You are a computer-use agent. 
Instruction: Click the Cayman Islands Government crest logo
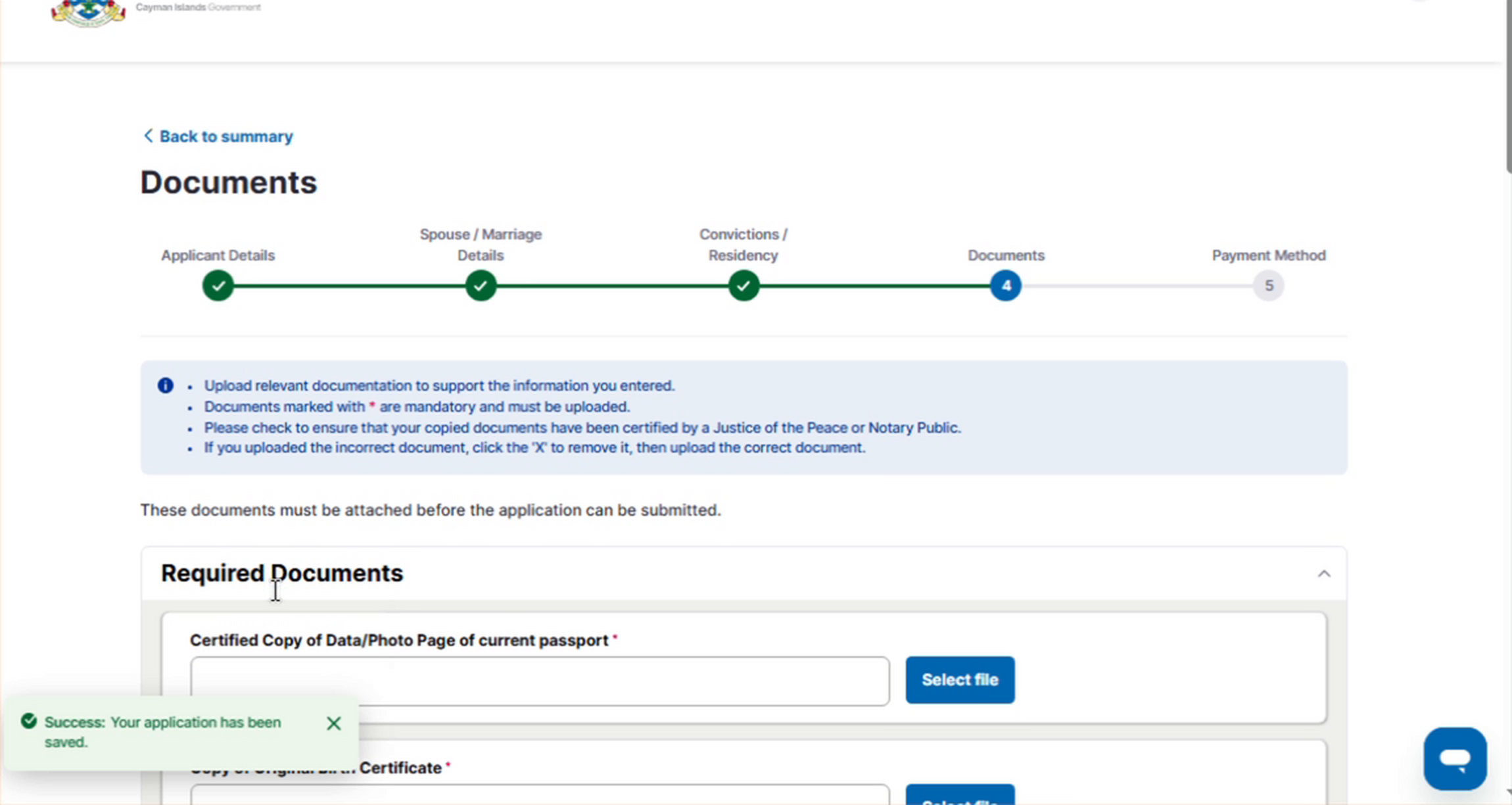[x=88, y=12]
